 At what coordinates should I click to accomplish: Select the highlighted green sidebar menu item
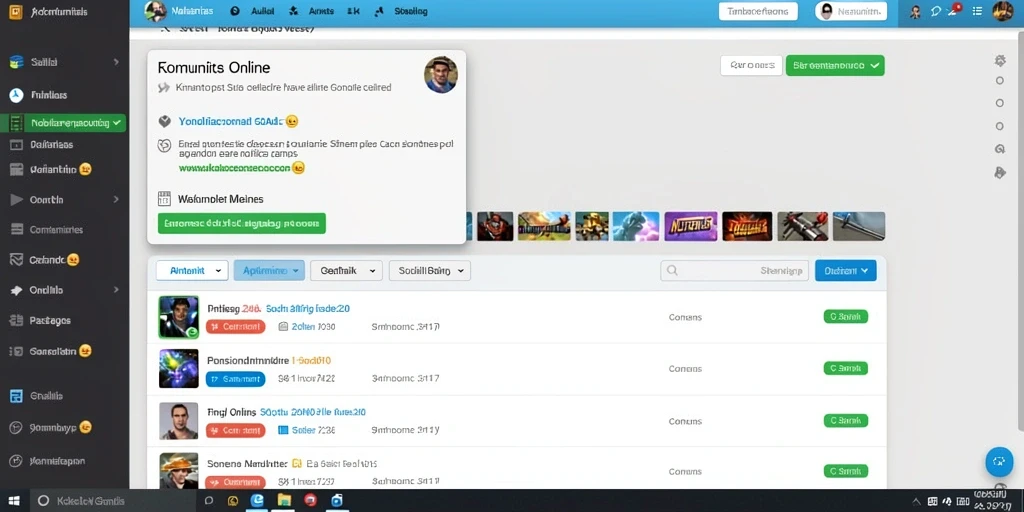pos(63,123)
